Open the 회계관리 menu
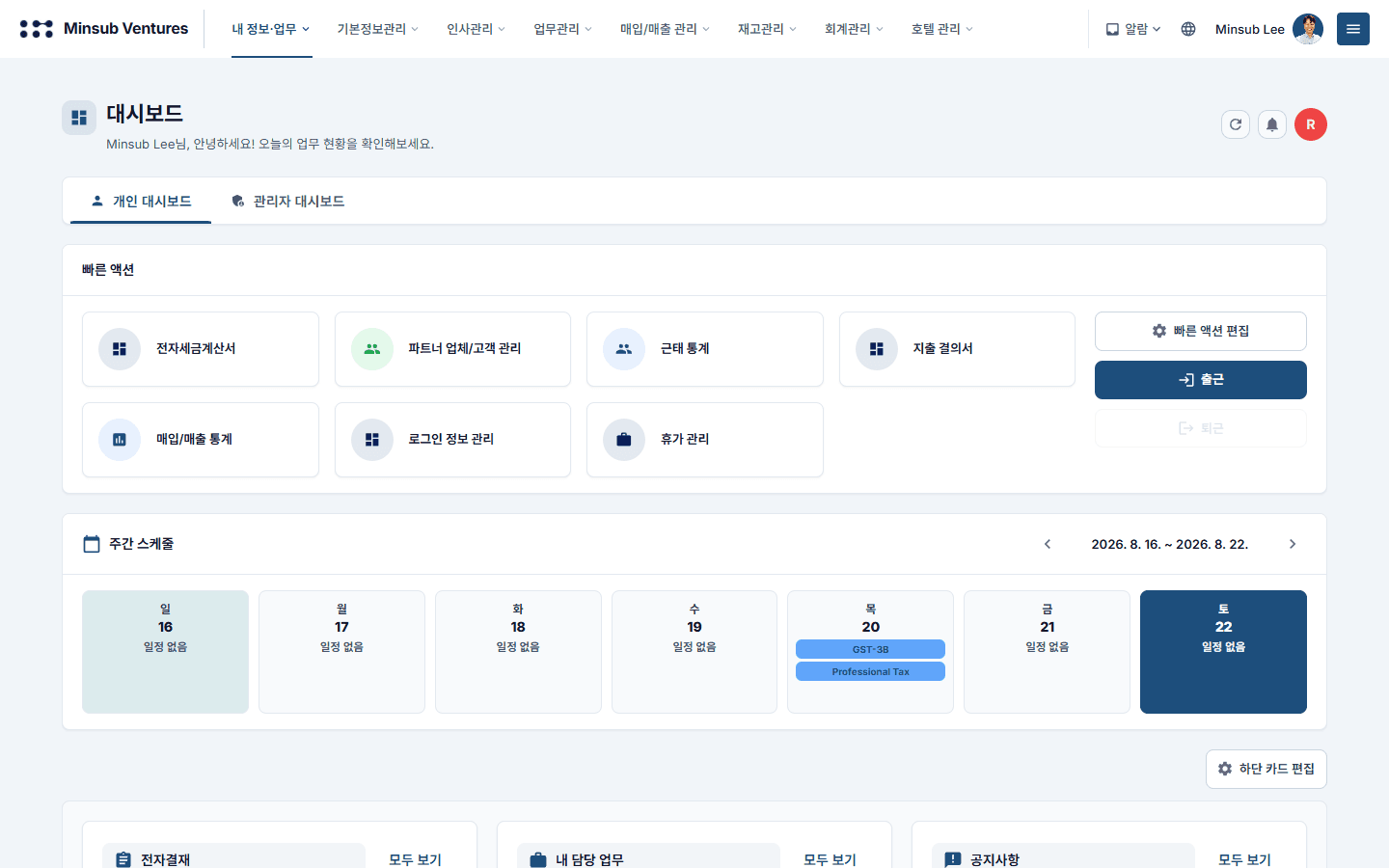This screenshot has height=868, width=1389. [855, 29]
